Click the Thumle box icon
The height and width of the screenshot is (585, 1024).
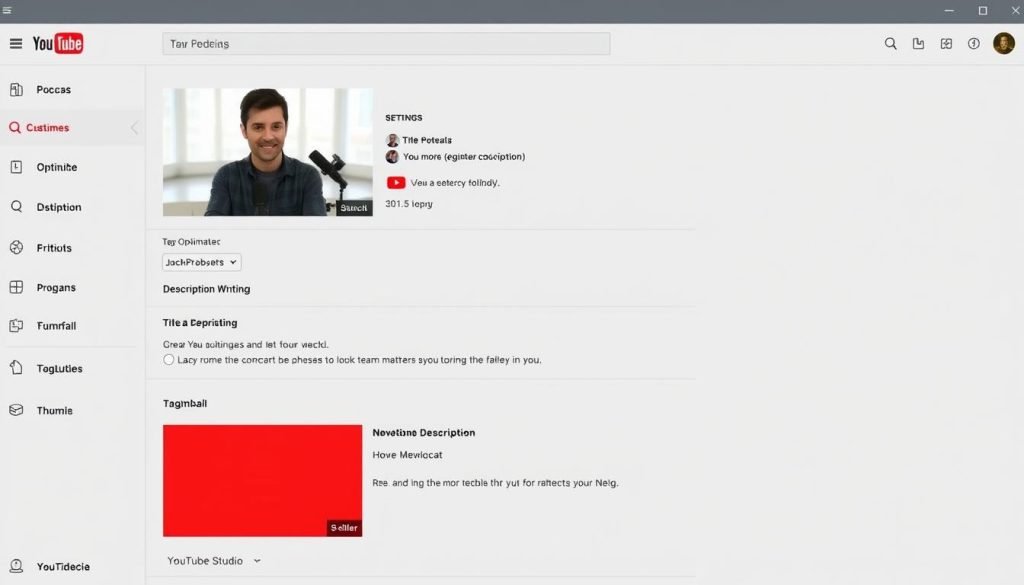coord(16,410)
